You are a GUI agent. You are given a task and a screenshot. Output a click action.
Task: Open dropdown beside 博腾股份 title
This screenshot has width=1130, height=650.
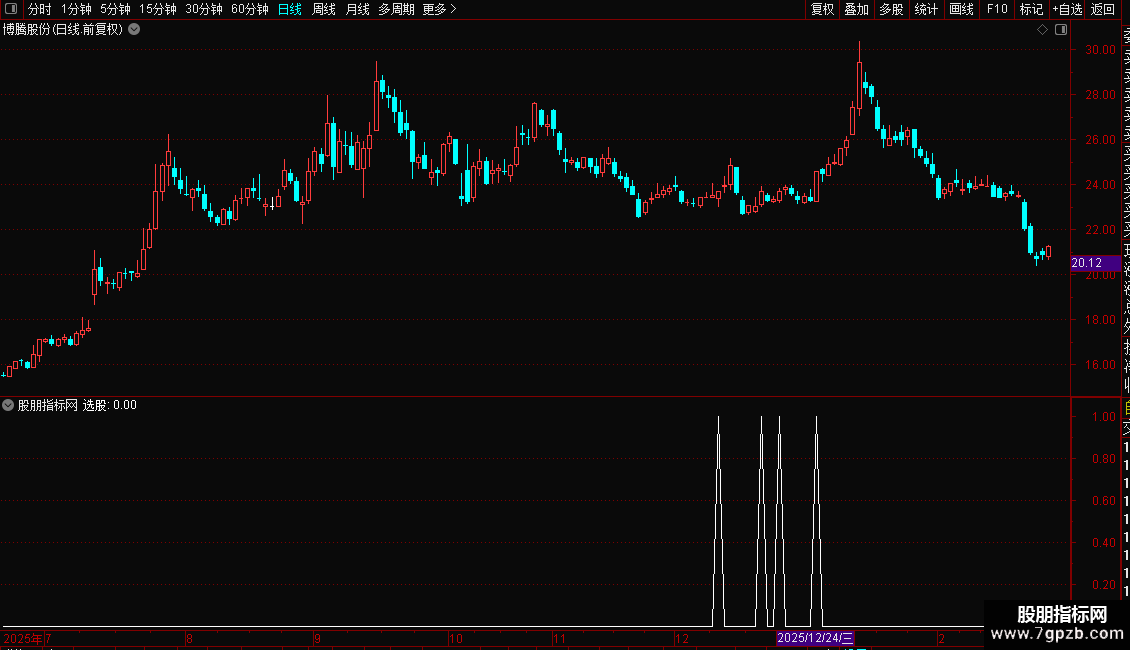pos(134,30)
